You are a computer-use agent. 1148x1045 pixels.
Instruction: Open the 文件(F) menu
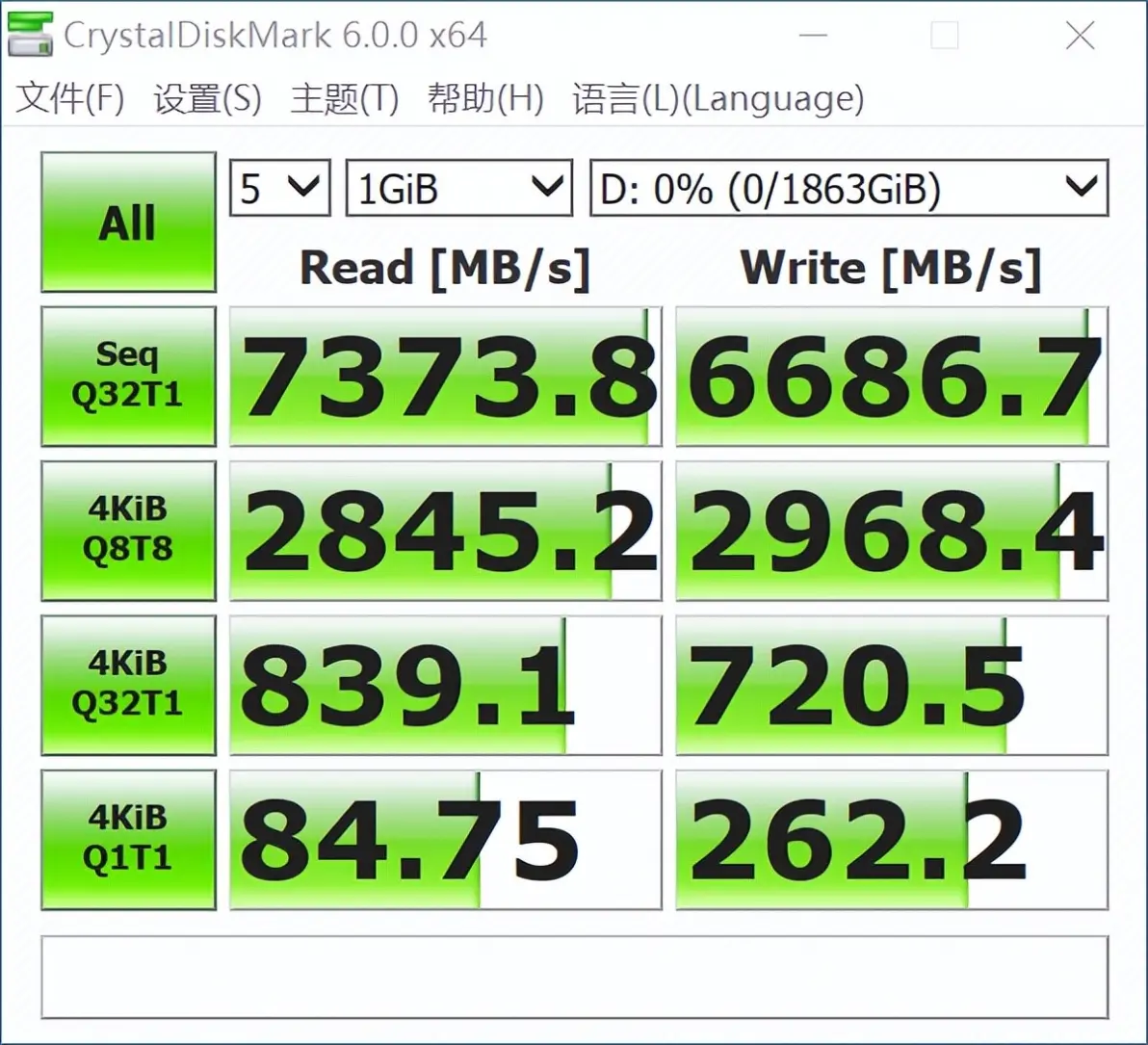[x=69, y=98]
